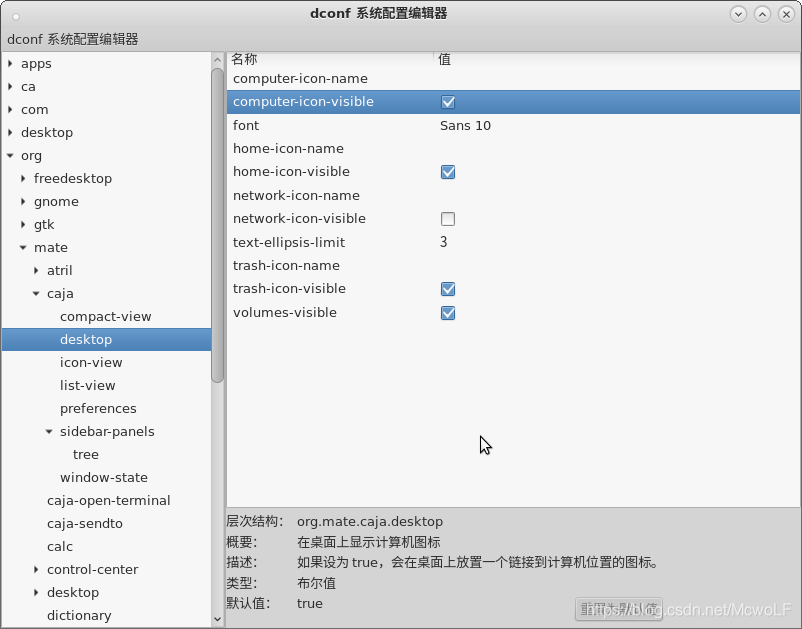The image size is (802, 629).
Task: Expand the top-level desktop node arrow
Action: pyautogui.click(x=10, y=132)
